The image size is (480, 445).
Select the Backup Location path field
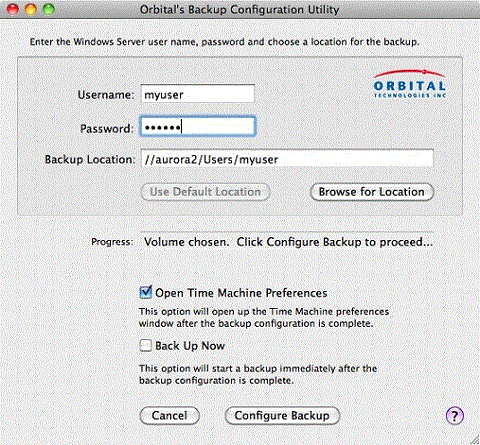287,158
